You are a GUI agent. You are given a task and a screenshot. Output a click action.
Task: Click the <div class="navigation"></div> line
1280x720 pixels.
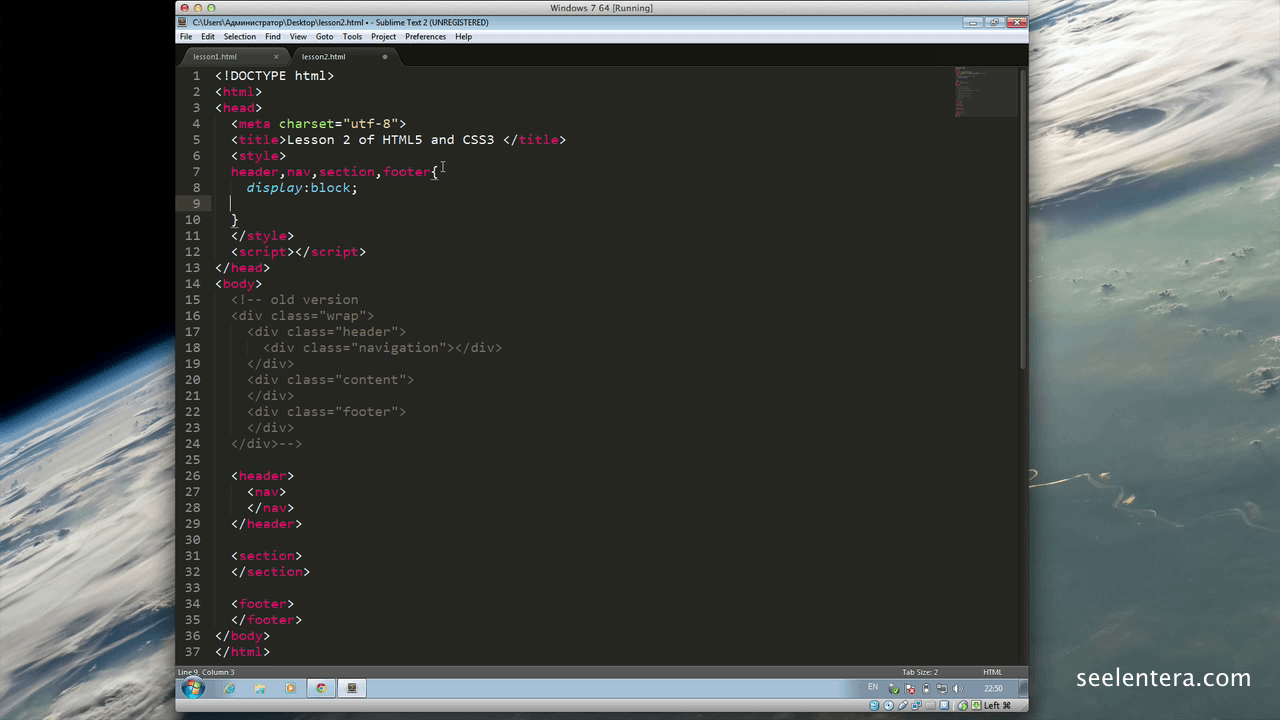click(x=382, y=348)
